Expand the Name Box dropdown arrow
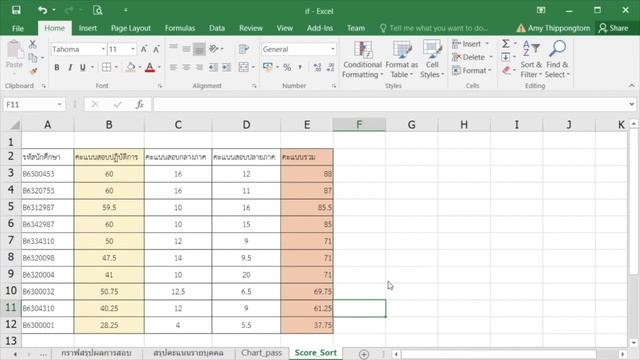Viewport: 640px width, 360px height. click(x=60, y=105)
